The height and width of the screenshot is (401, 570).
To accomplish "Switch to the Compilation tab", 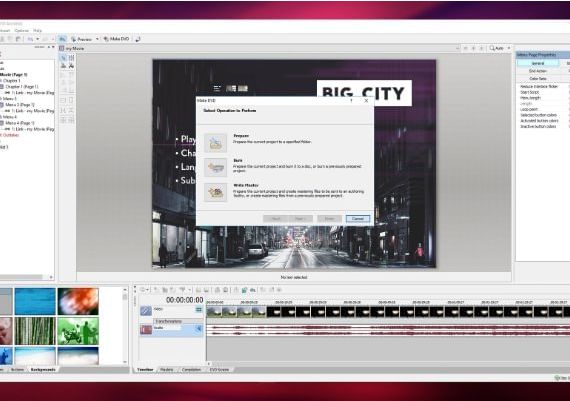I will (191, 370).
